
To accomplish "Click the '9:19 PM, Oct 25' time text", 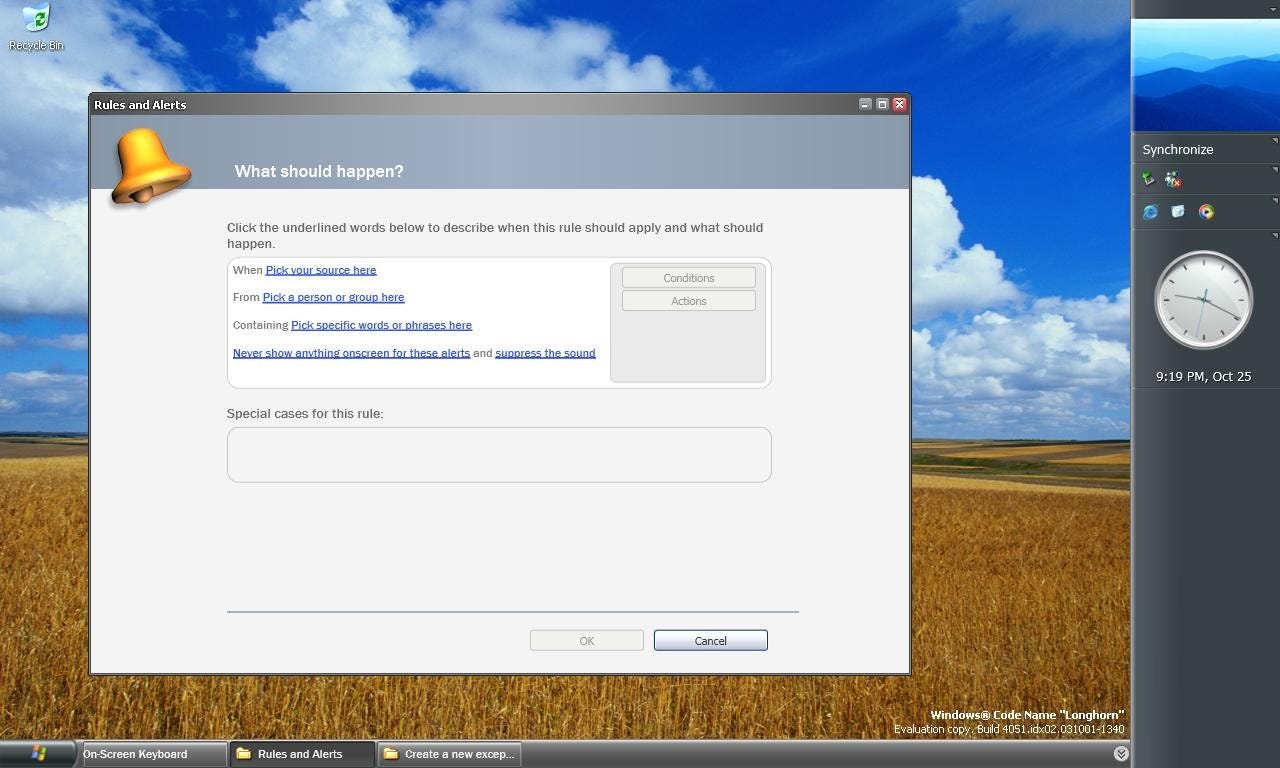I will pos(1203,377).
